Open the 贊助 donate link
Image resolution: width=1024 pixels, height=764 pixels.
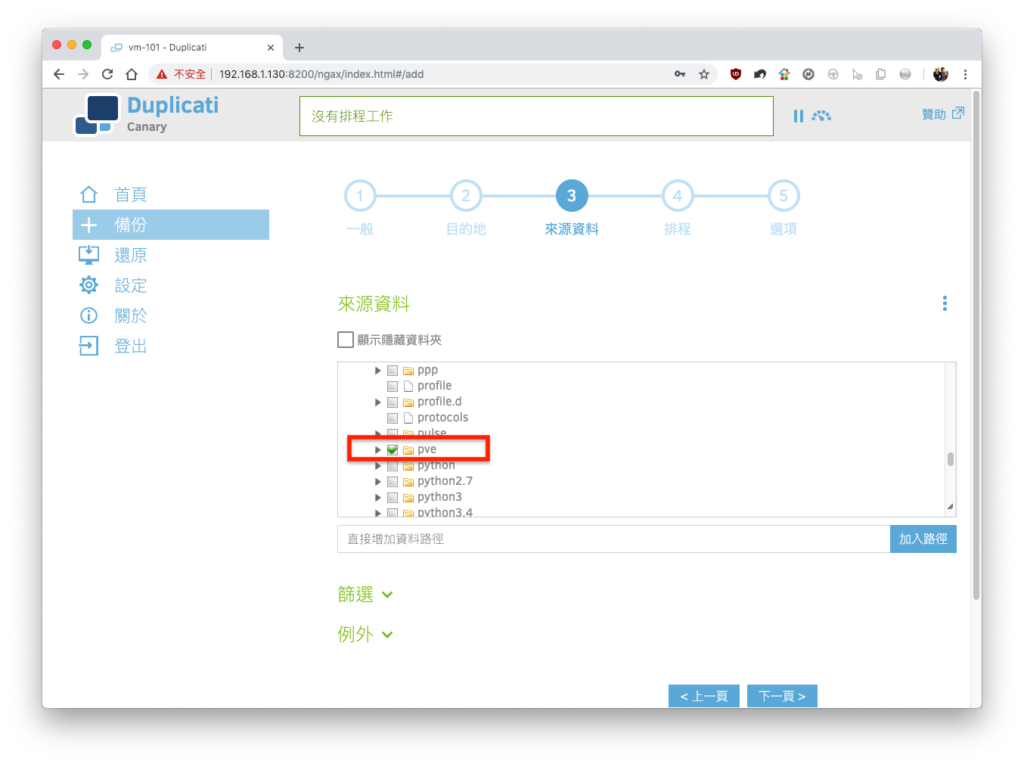point(942,114)
